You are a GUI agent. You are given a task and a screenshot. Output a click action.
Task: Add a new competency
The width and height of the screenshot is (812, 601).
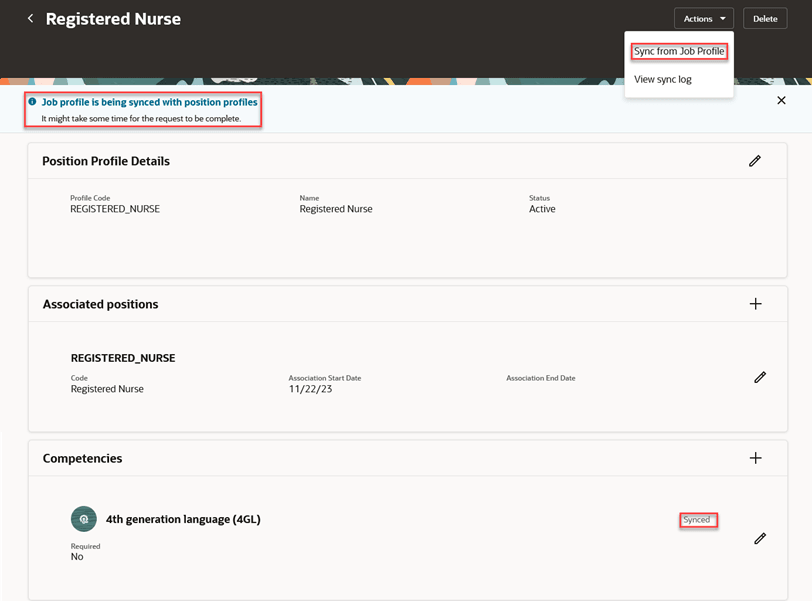pos(756,457)
